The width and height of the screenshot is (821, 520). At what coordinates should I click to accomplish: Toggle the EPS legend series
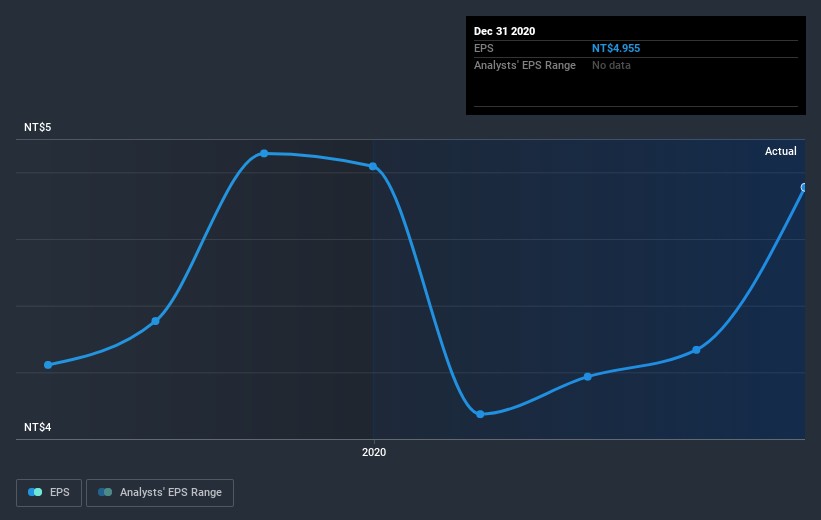(x=49, y=492)
